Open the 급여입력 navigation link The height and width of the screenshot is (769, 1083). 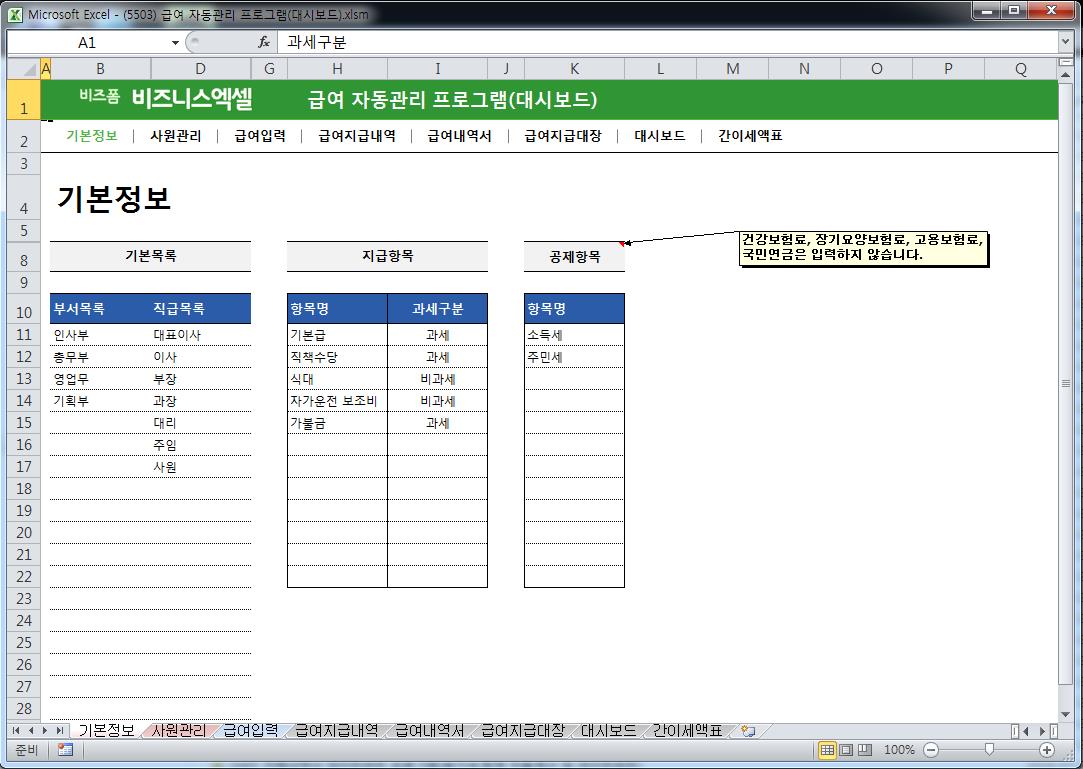click(260, 136)
